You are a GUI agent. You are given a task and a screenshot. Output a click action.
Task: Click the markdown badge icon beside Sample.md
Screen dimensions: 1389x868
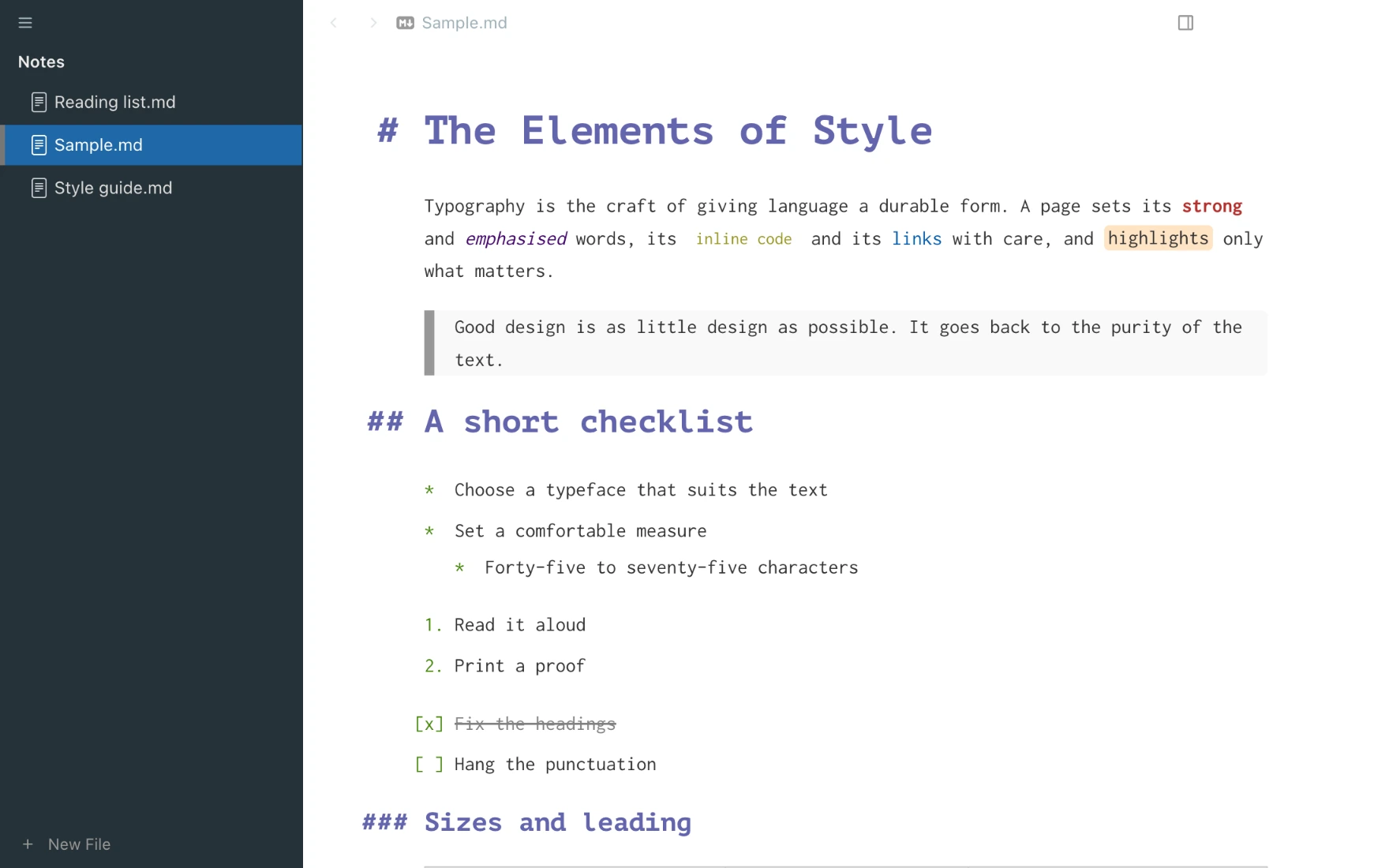[405, 23]
